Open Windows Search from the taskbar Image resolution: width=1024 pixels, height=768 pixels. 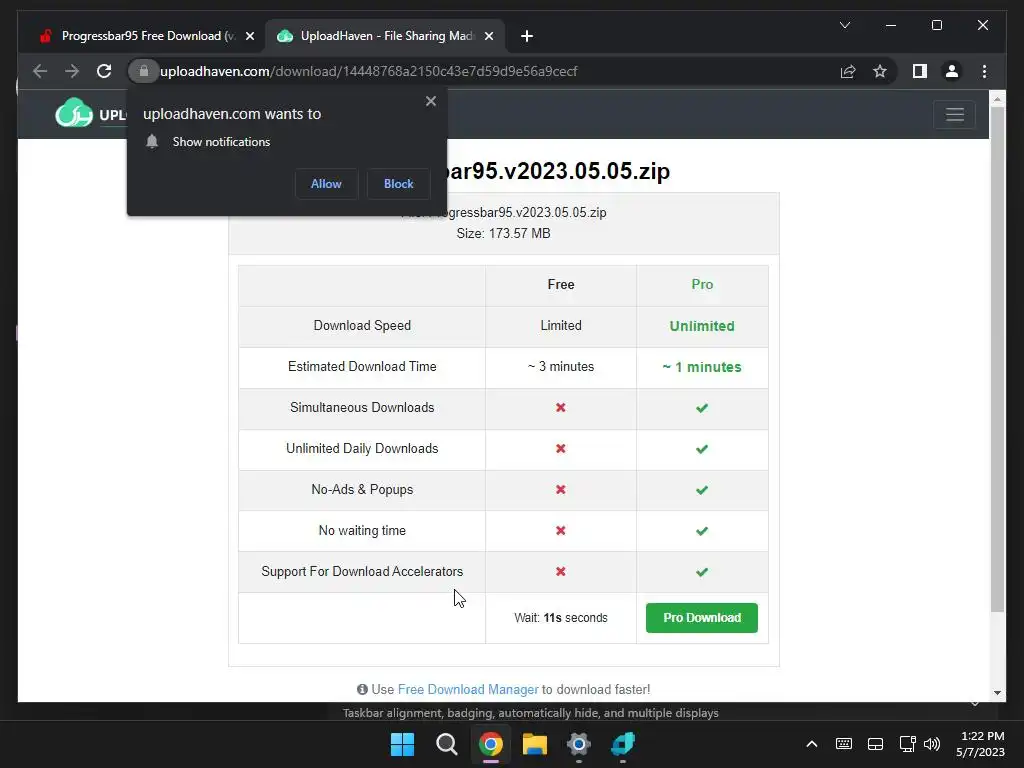(447, 744)
